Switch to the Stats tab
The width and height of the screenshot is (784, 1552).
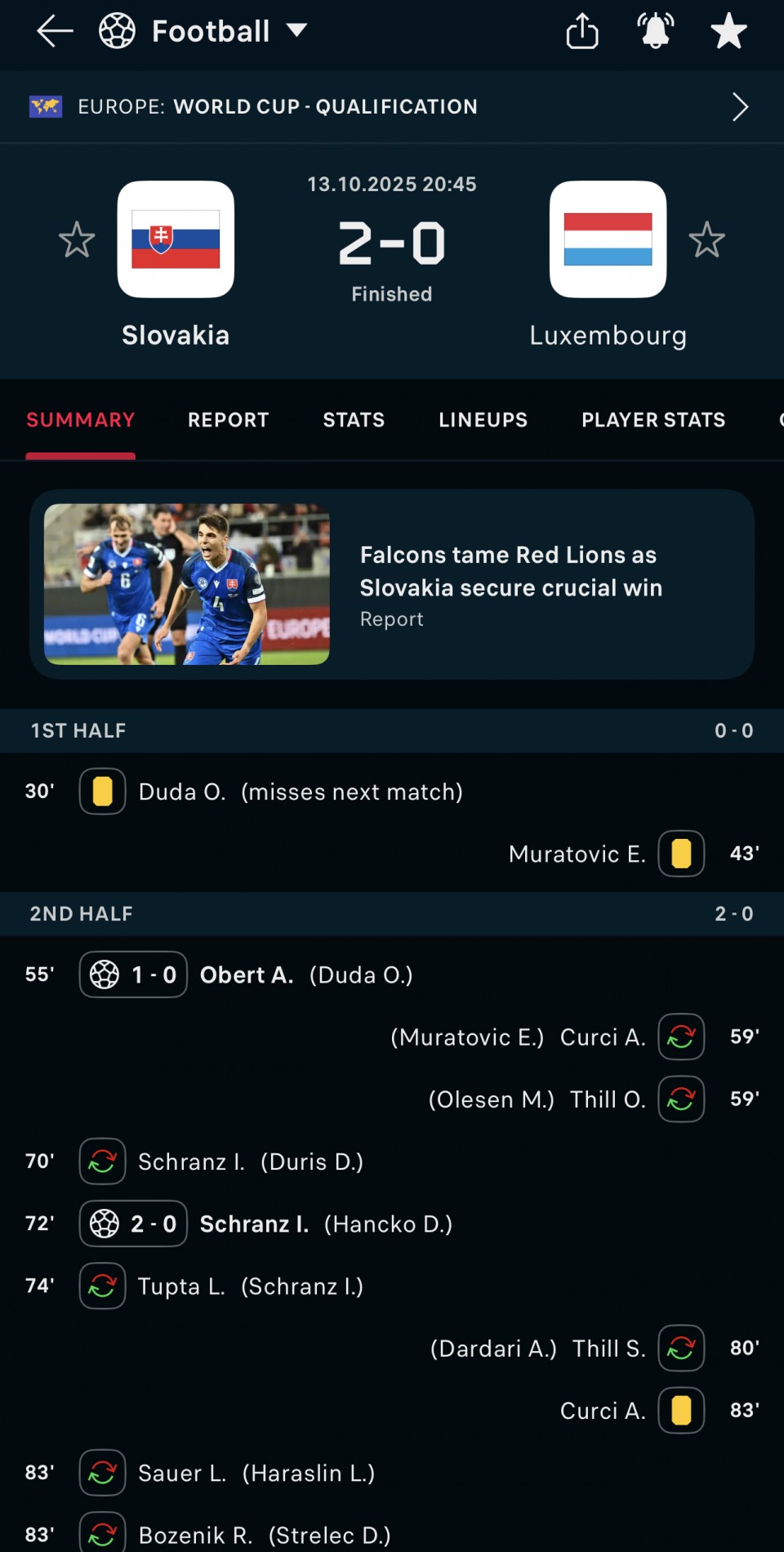click(x=354, y=420)
